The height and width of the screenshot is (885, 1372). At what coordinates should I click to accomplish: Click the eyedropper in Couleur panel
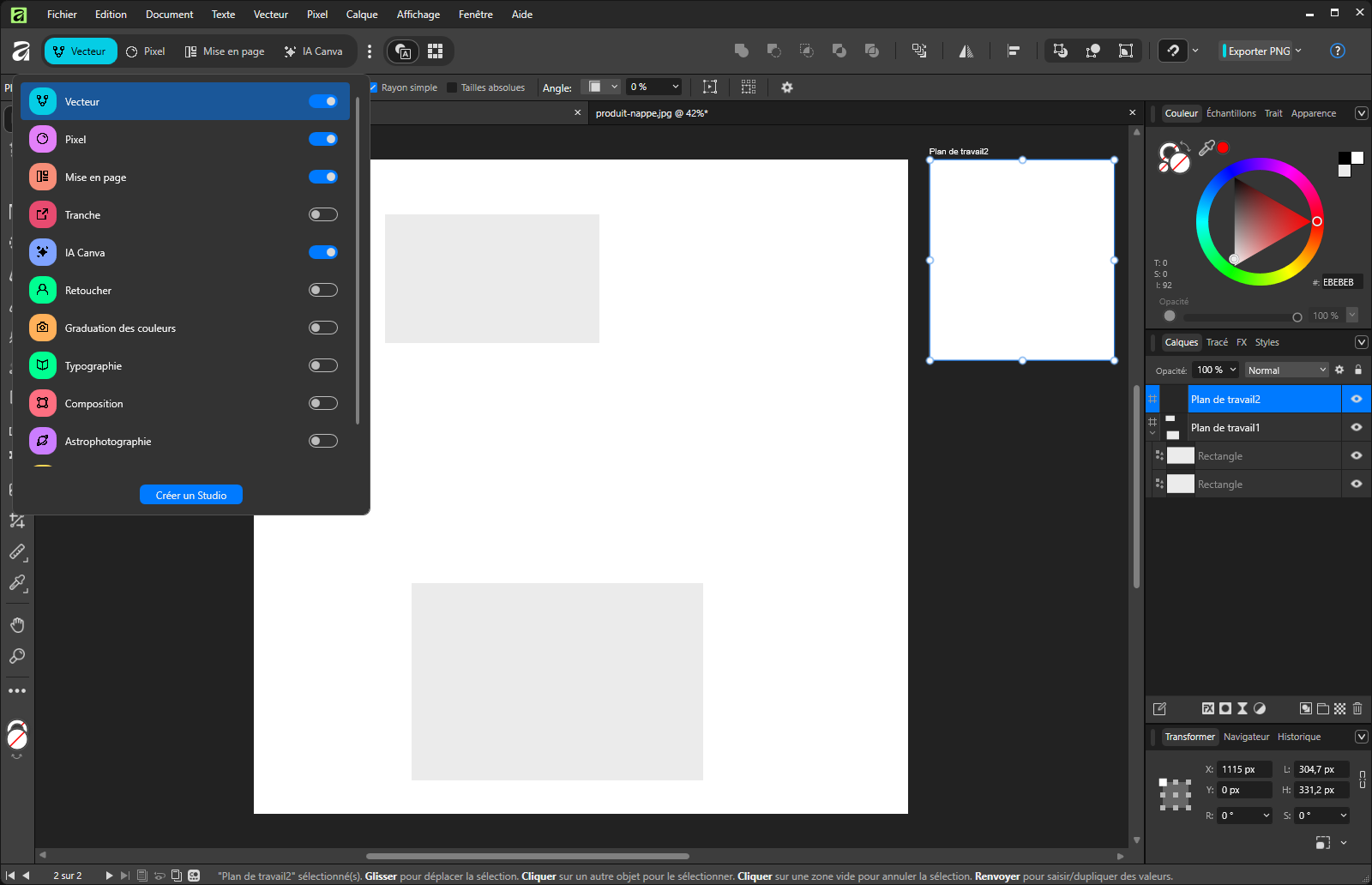1207,148
